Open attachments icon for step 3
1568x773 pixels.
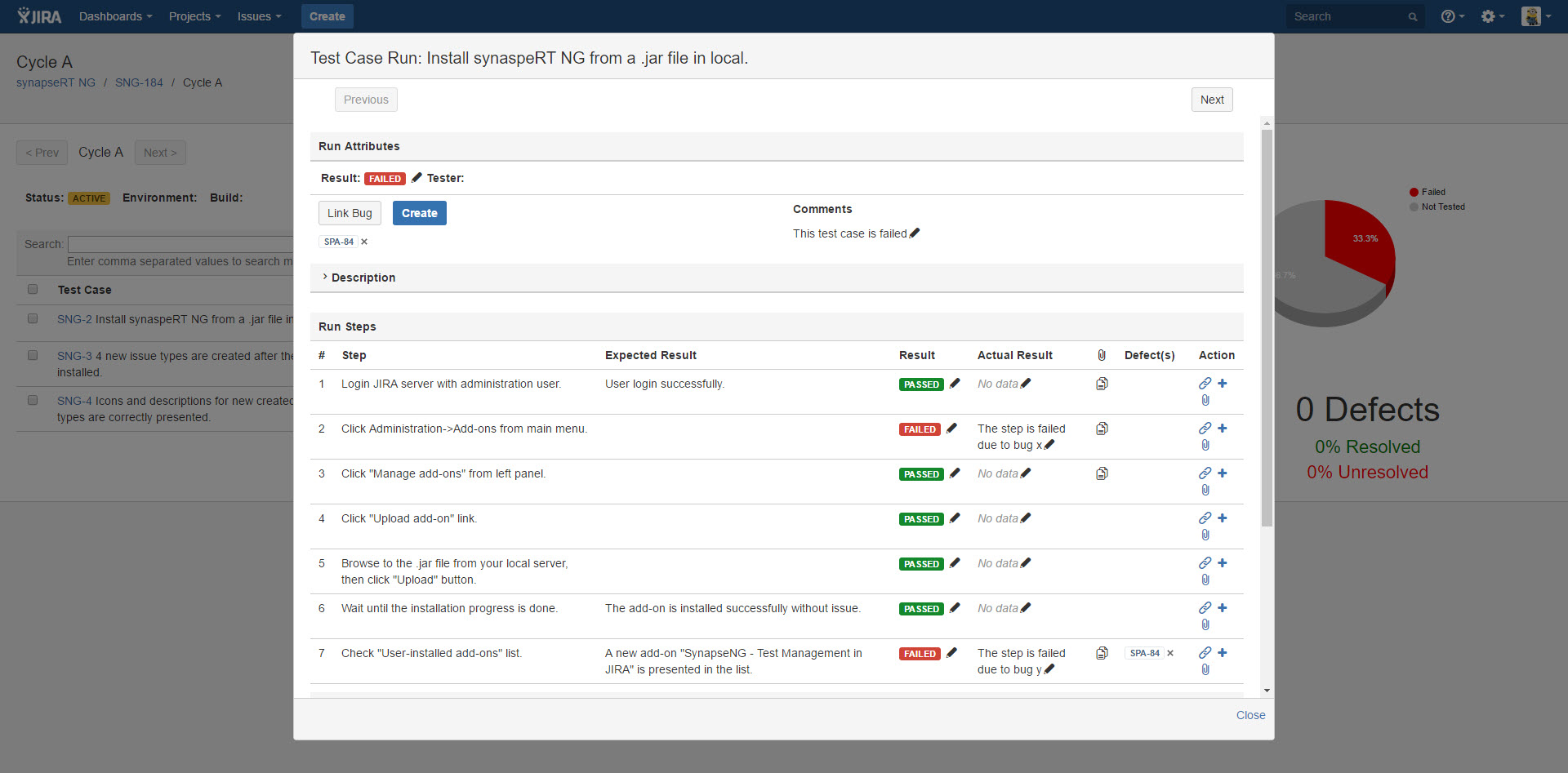click(1102, 473)
